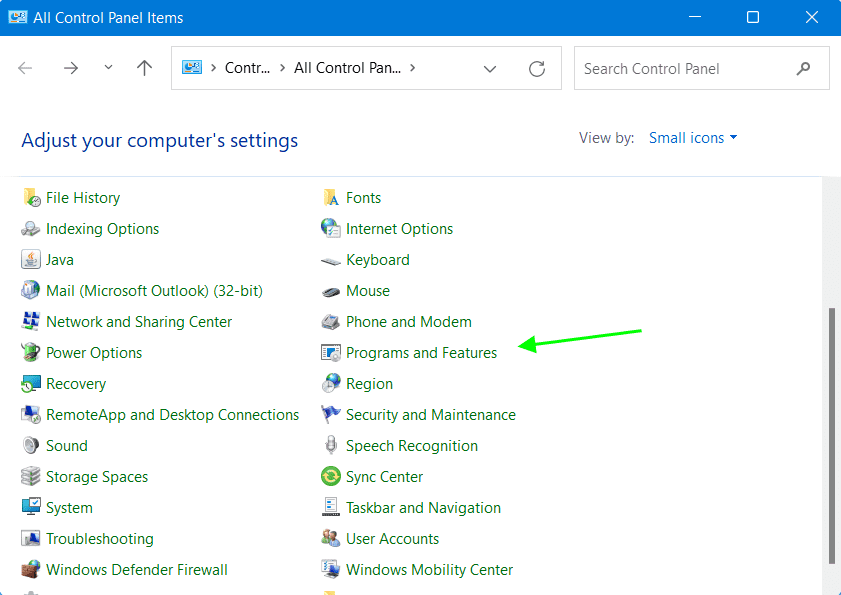
Task: Click the Indexing Options magnifier icon
Action: click(30, 229)
